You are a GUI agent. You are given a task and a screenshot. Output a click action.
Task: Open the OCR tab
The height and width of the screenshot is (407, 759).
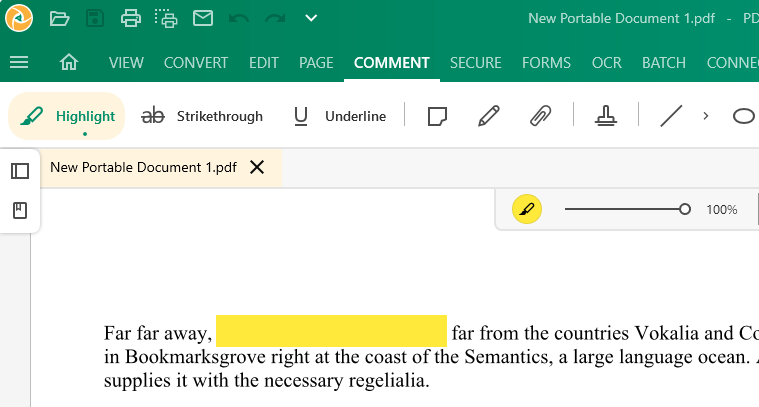coord(607,63)
